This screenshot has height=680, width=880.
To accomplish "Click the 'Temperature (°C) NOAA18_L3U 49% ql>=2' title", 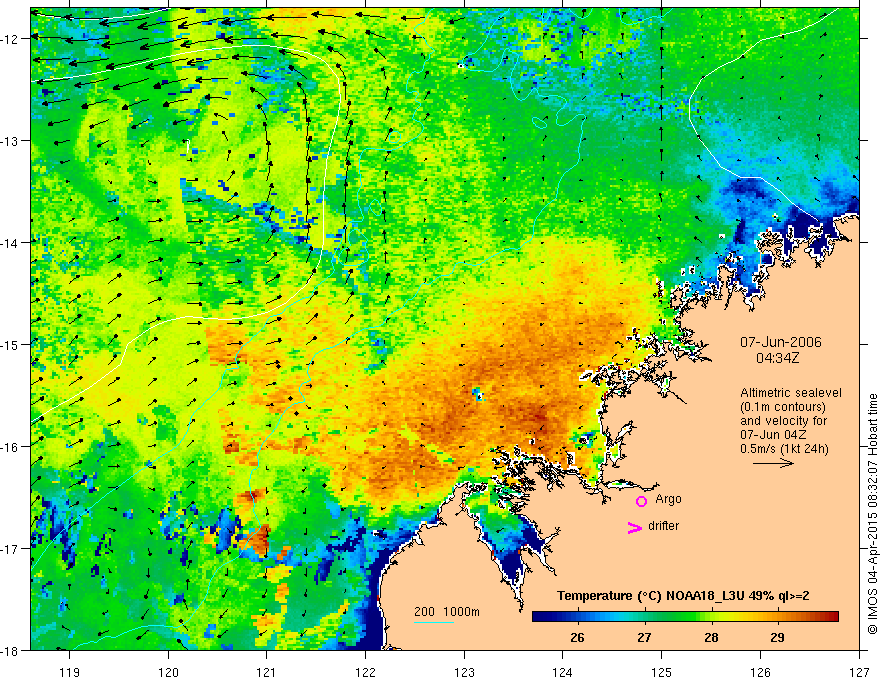I will (683, 596).
